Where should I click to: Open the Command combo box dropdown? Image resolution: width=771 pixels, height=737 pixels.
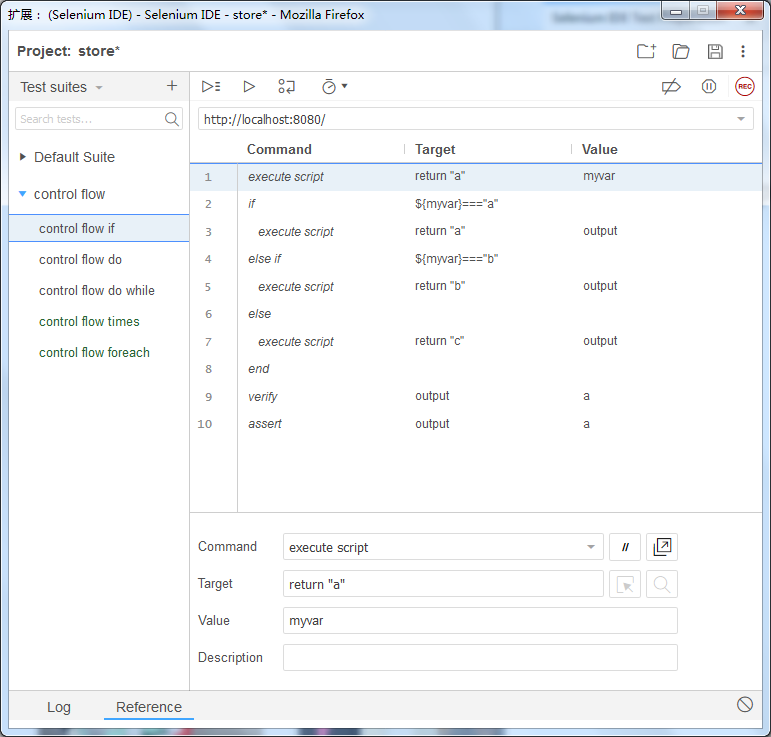point(591,547)
